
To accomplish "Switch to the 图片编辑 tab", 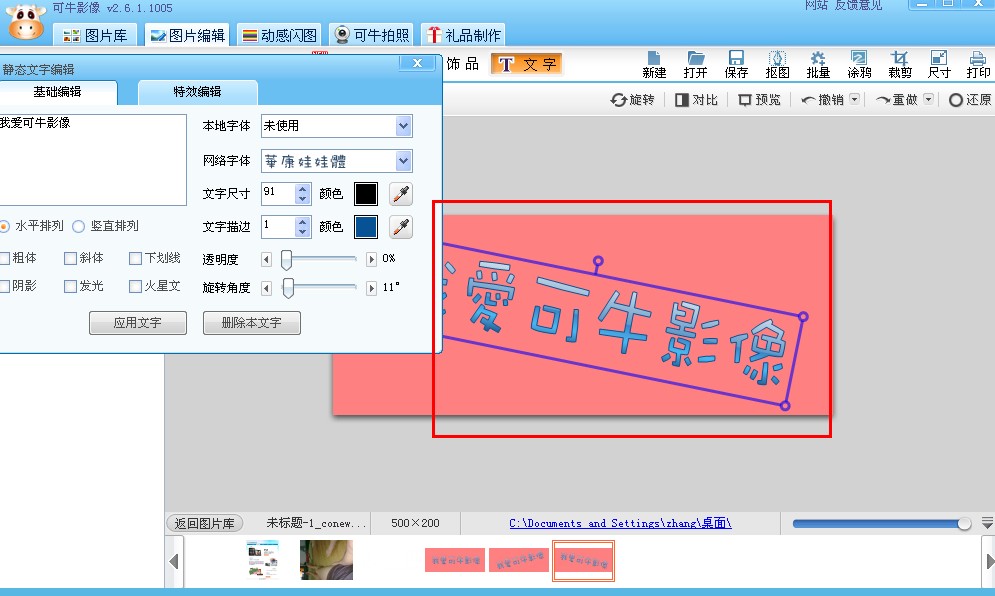I will click(x=188, y=36).
